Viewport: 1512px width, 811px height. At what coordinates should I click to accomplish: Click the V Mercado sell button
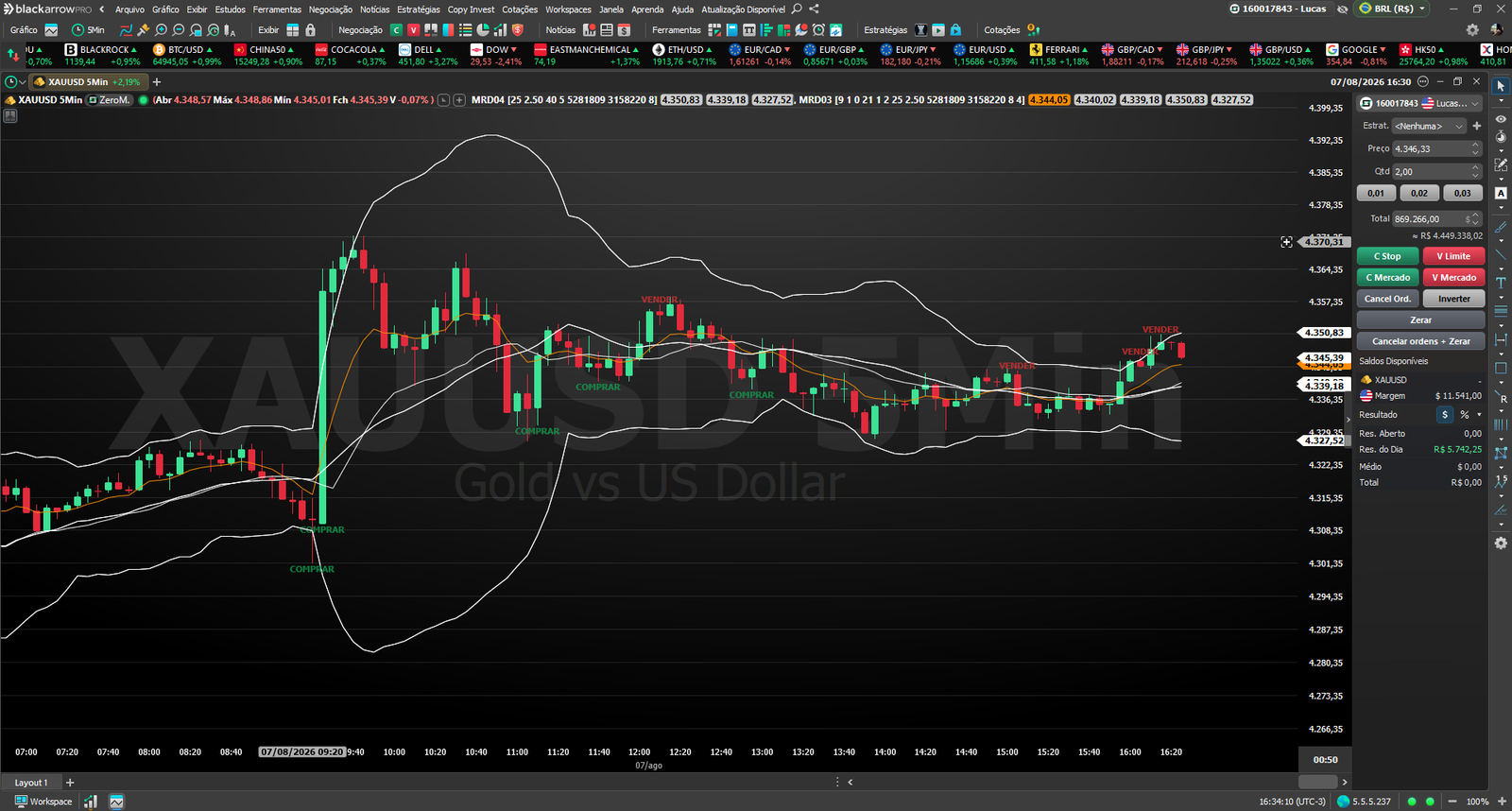[x=1453, y=278]
